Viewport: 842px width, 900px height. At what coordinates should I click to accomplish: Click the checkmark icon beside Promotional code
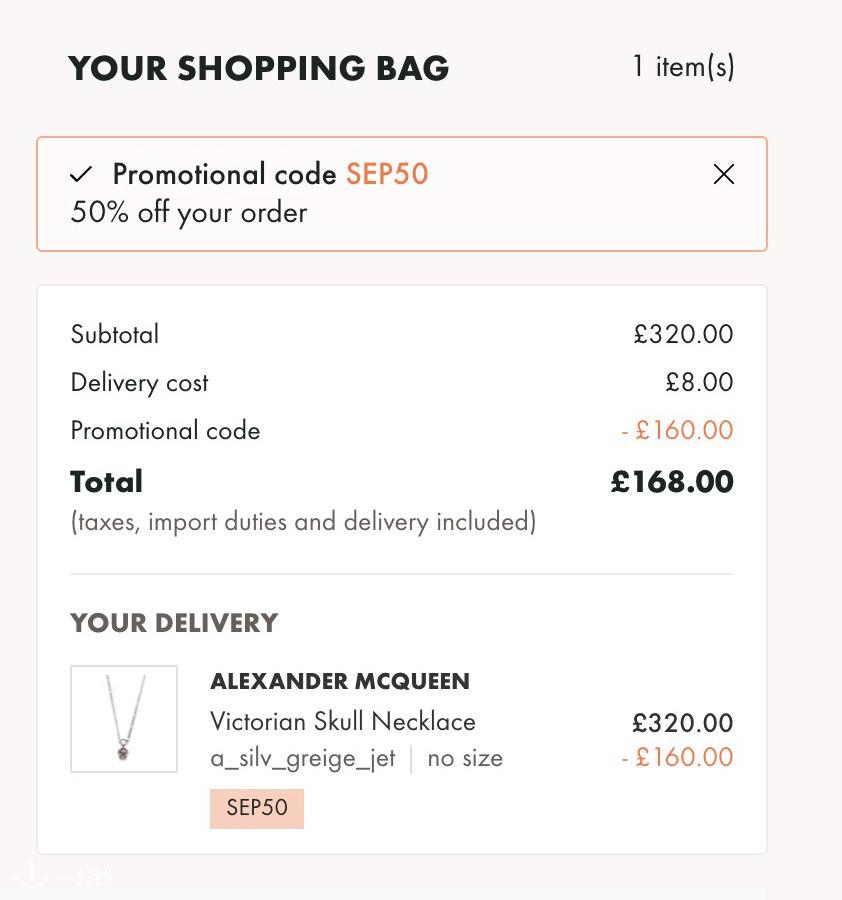(x=81, y=174)
